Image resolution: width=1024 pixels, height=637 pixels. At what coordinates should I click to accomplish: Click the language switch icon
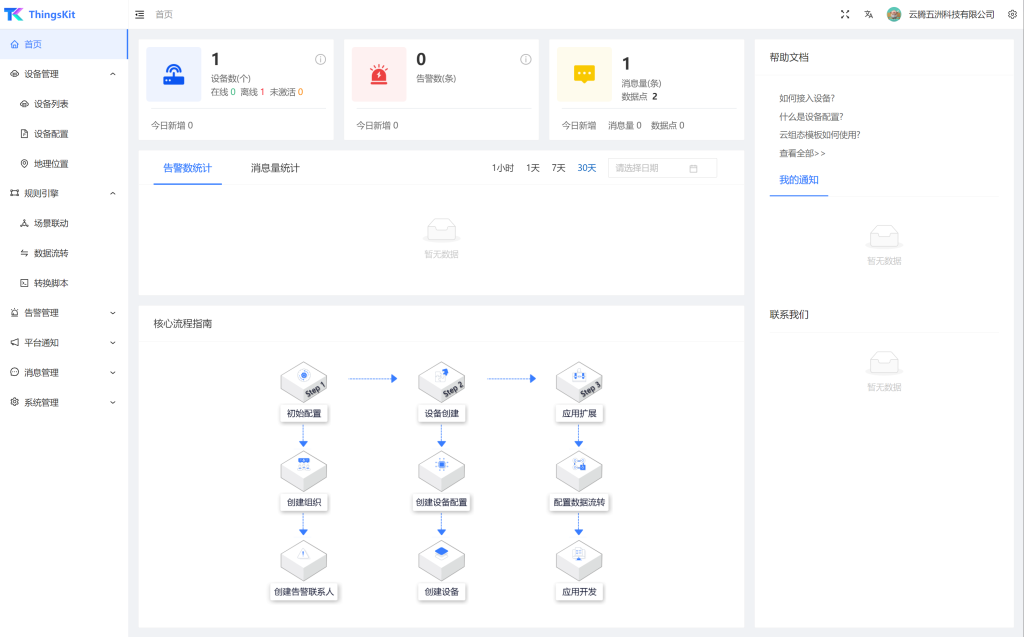click(869, 14)
